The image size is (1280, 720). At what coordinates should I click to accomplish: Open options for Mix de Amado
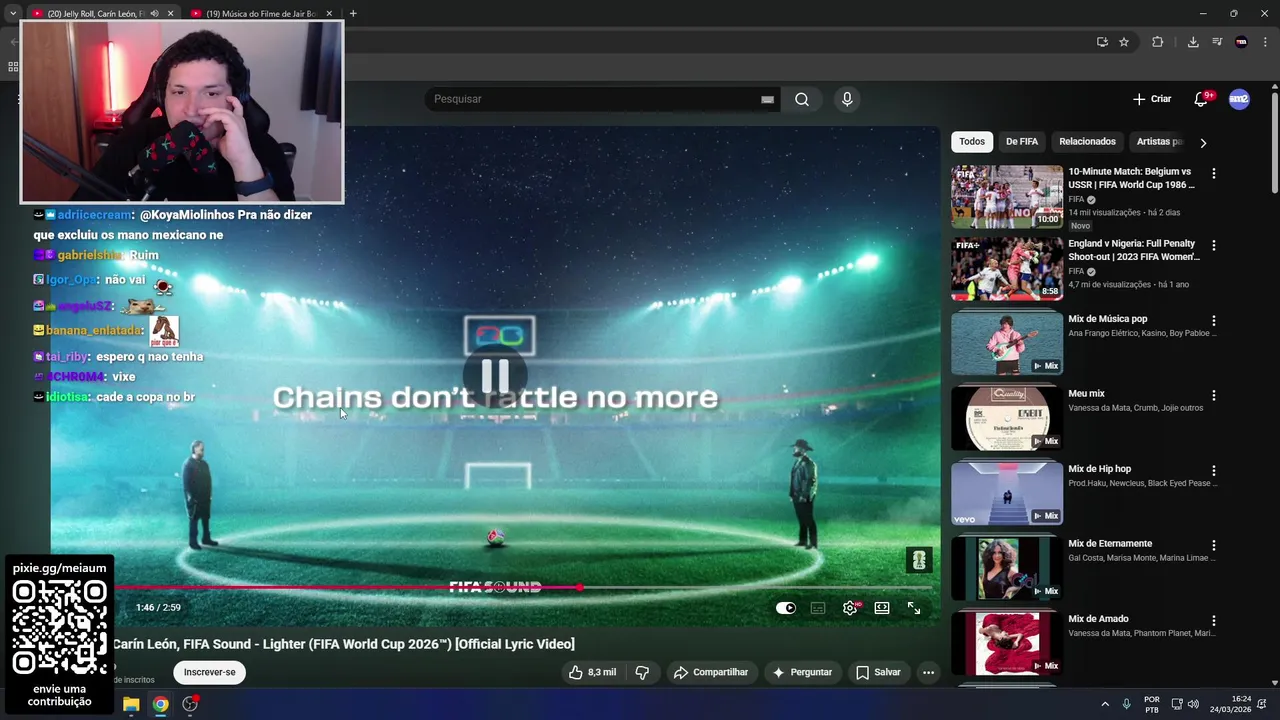pyautogui.click(x=1214, y=620)
